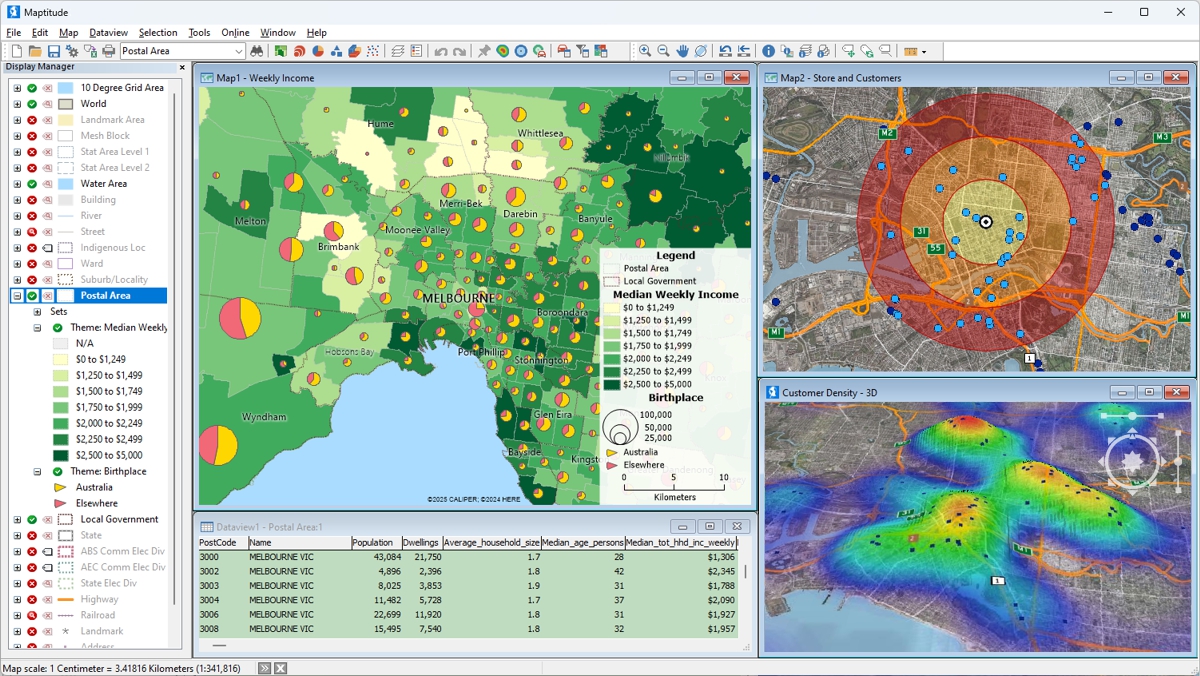
Task: Launch the pie chart theme tool
Action: tap(315, 50)
